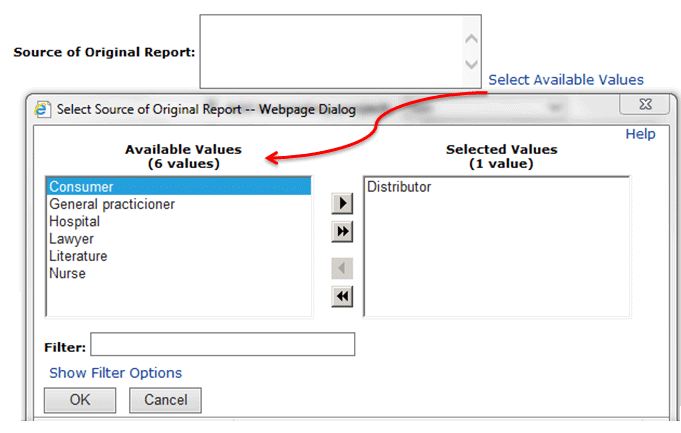Select Consumer in Available Values

coord(82,187)
